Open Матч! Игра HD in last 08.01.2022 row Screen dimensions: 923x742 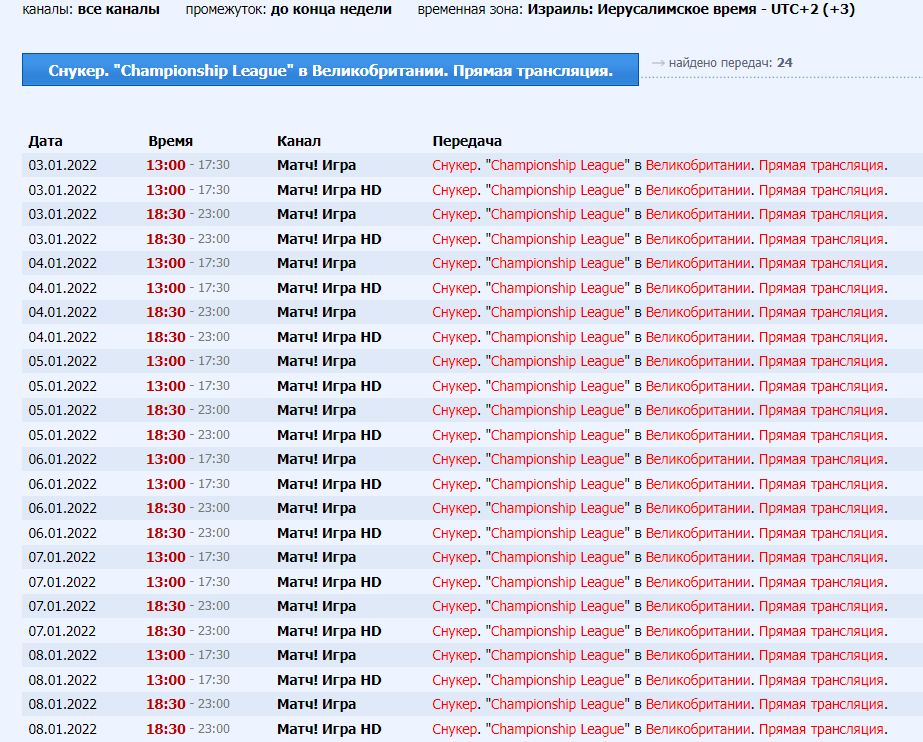coord(329,729)
